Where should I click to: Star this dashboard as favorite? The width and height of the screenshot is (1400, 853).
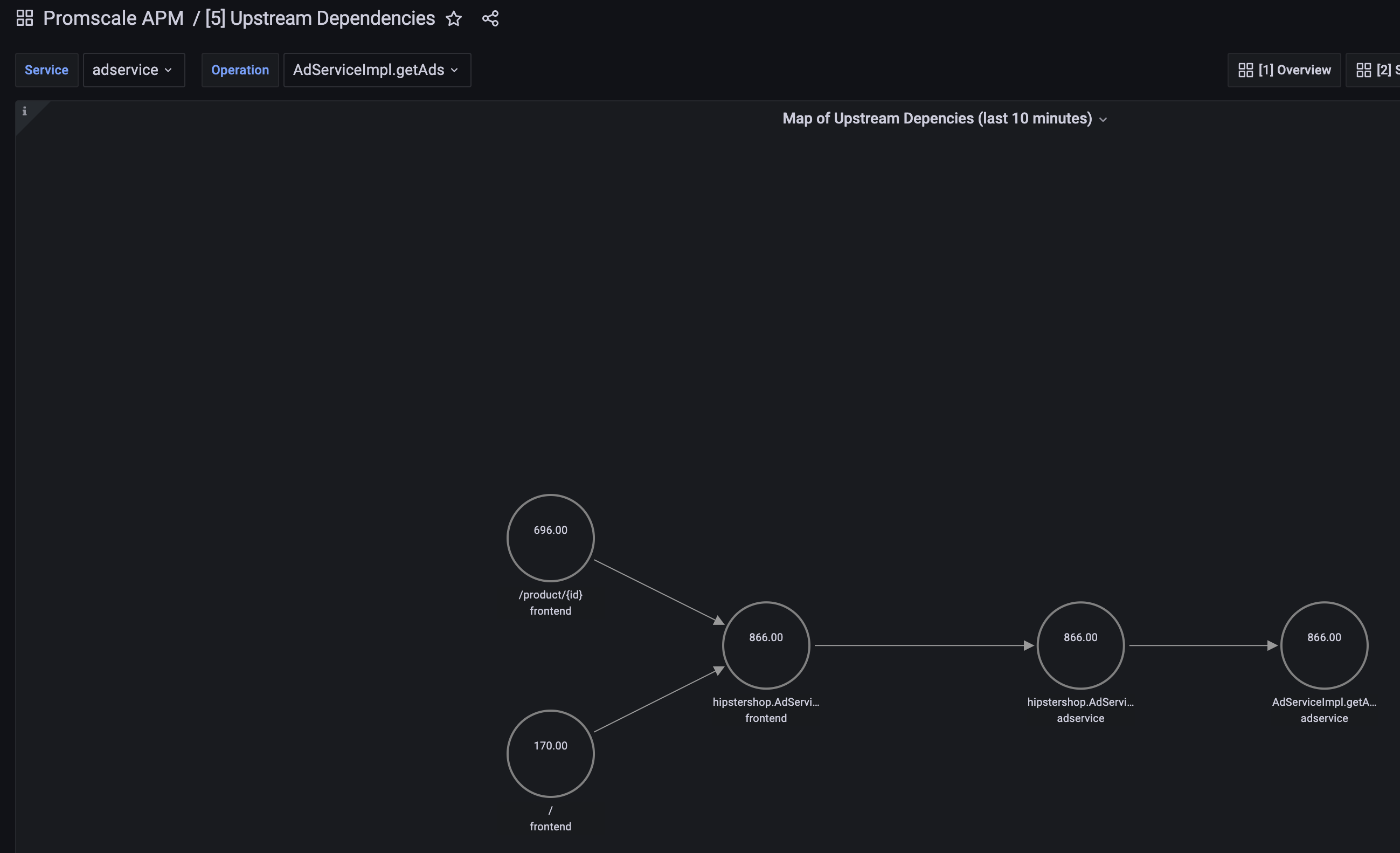point(453,19)
